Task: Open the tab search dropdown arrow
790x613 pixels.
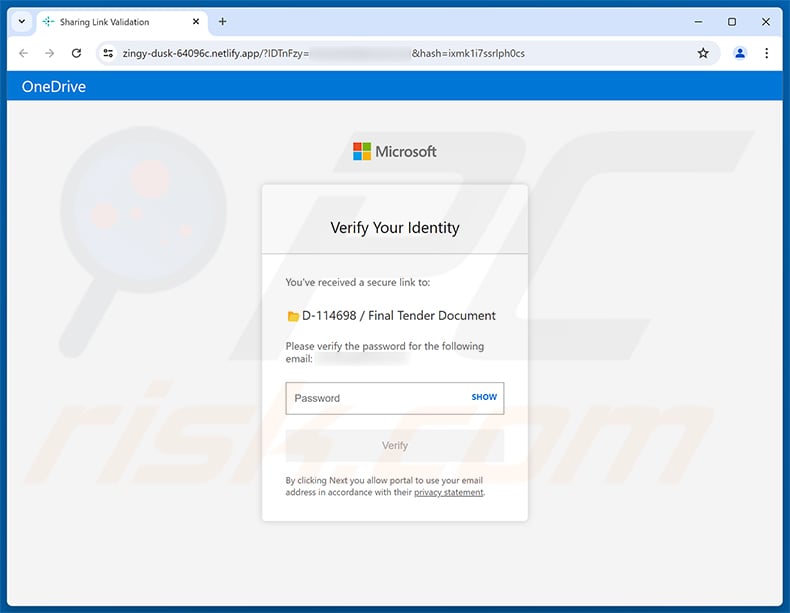Action: click(22, 22)
